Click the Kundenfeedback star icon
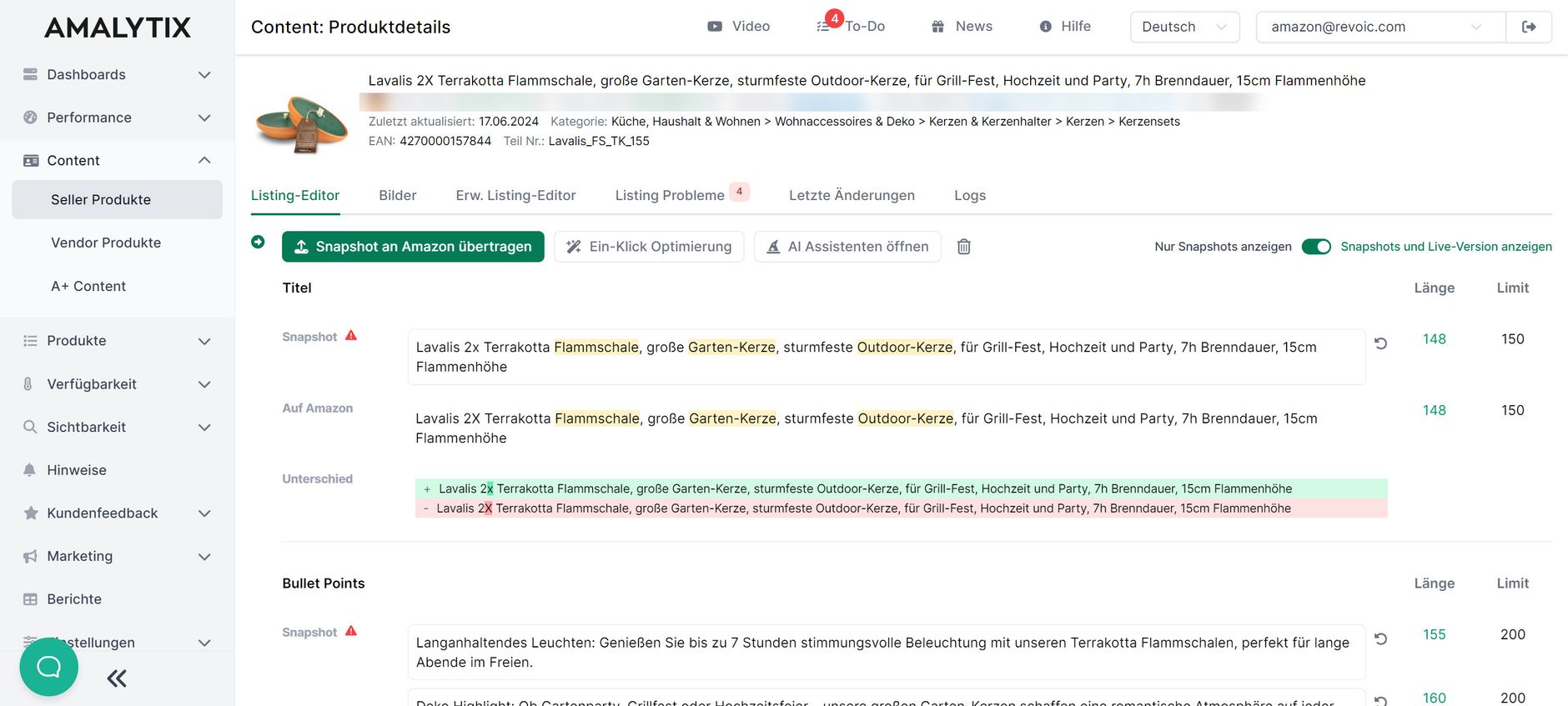 tap(31, 513)
